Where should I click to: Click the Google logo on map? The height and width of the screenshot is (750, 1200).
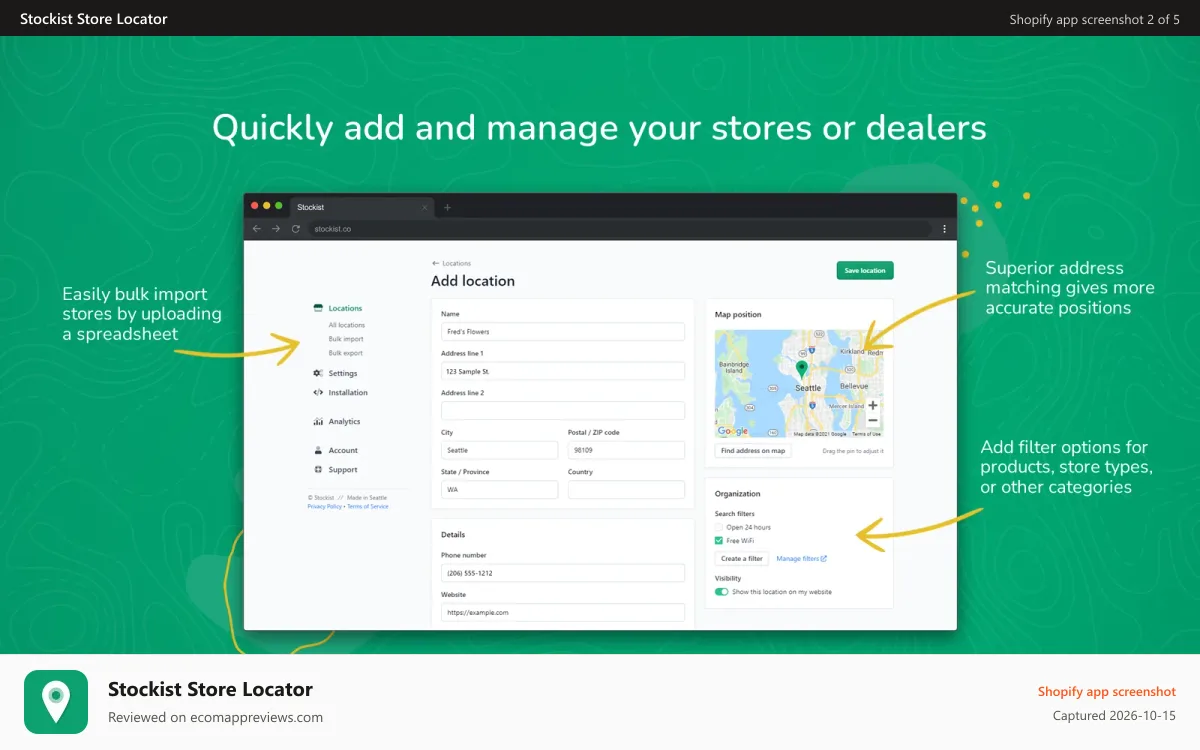tap(733, 432)
